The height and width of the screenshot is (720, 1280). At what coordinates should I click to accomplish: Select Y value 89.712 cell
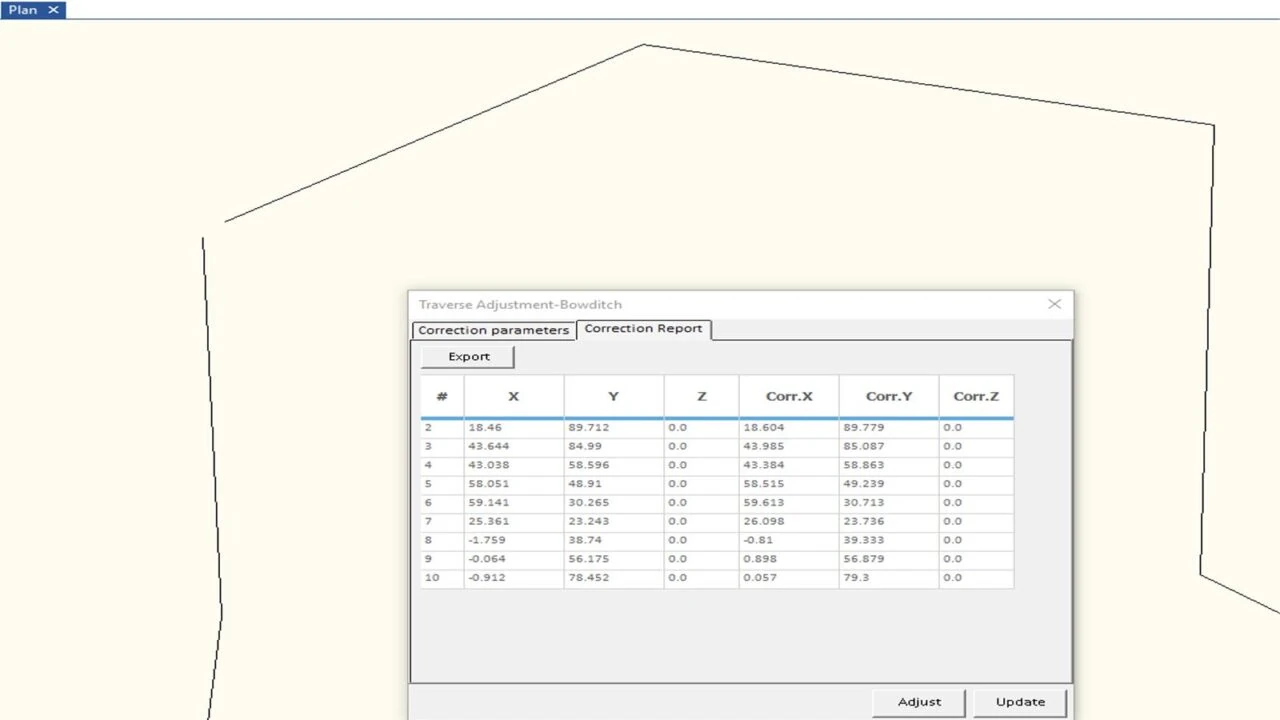pos(614,427)
